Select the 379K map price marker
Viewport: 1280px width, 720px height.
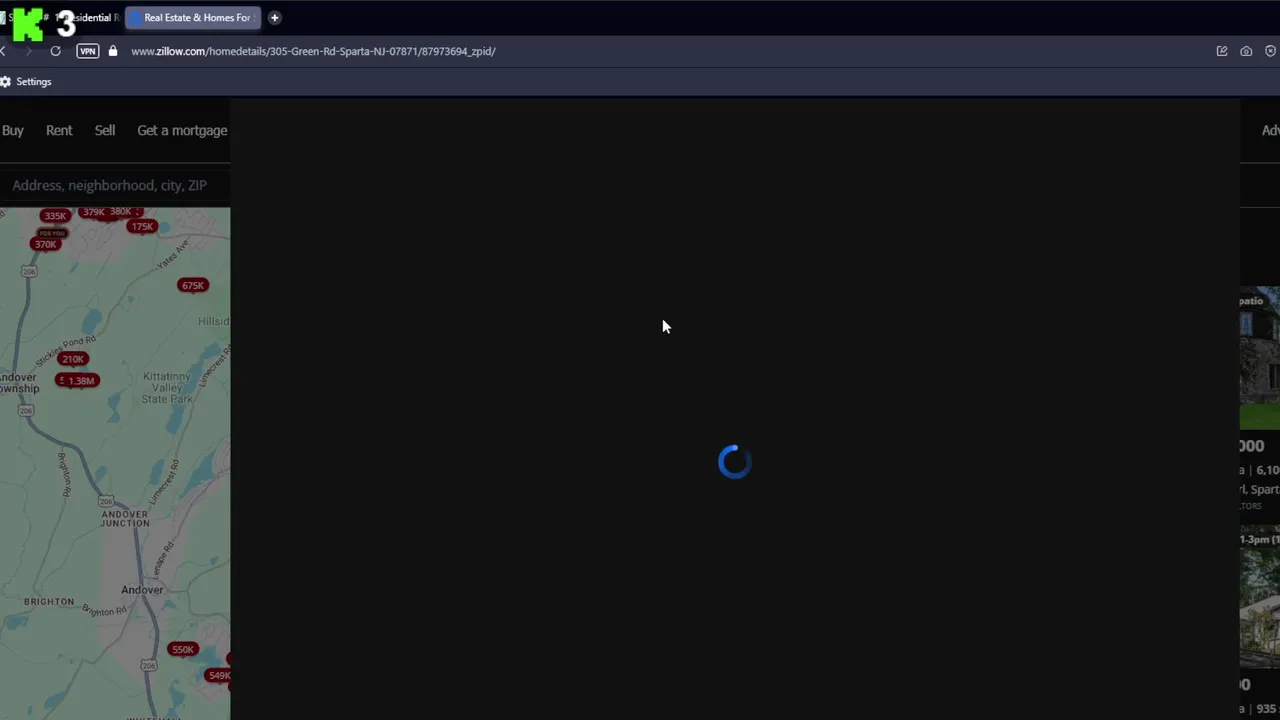pos(93,212)
